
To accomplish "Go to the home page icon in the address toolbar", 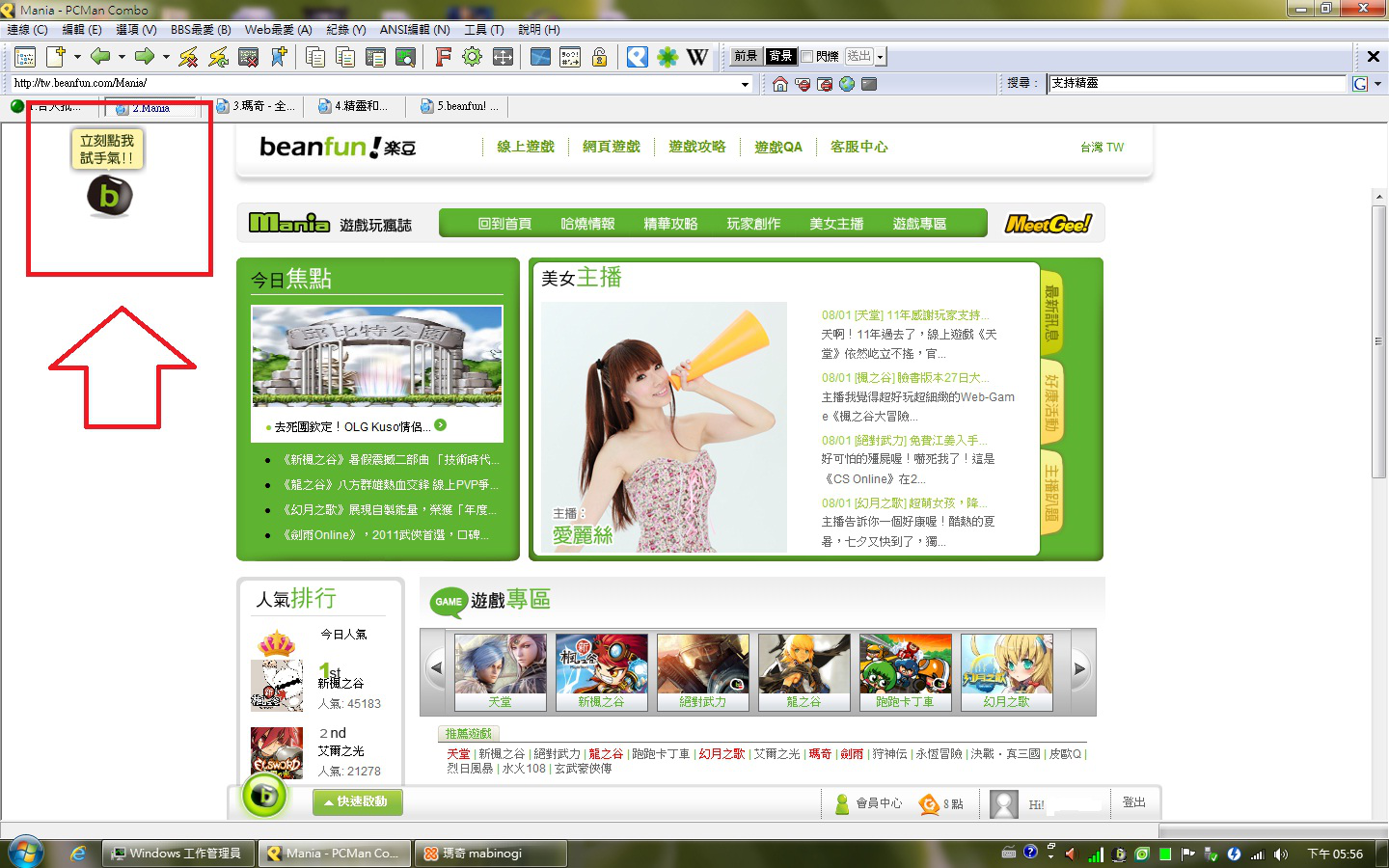I will coord(780,84).
